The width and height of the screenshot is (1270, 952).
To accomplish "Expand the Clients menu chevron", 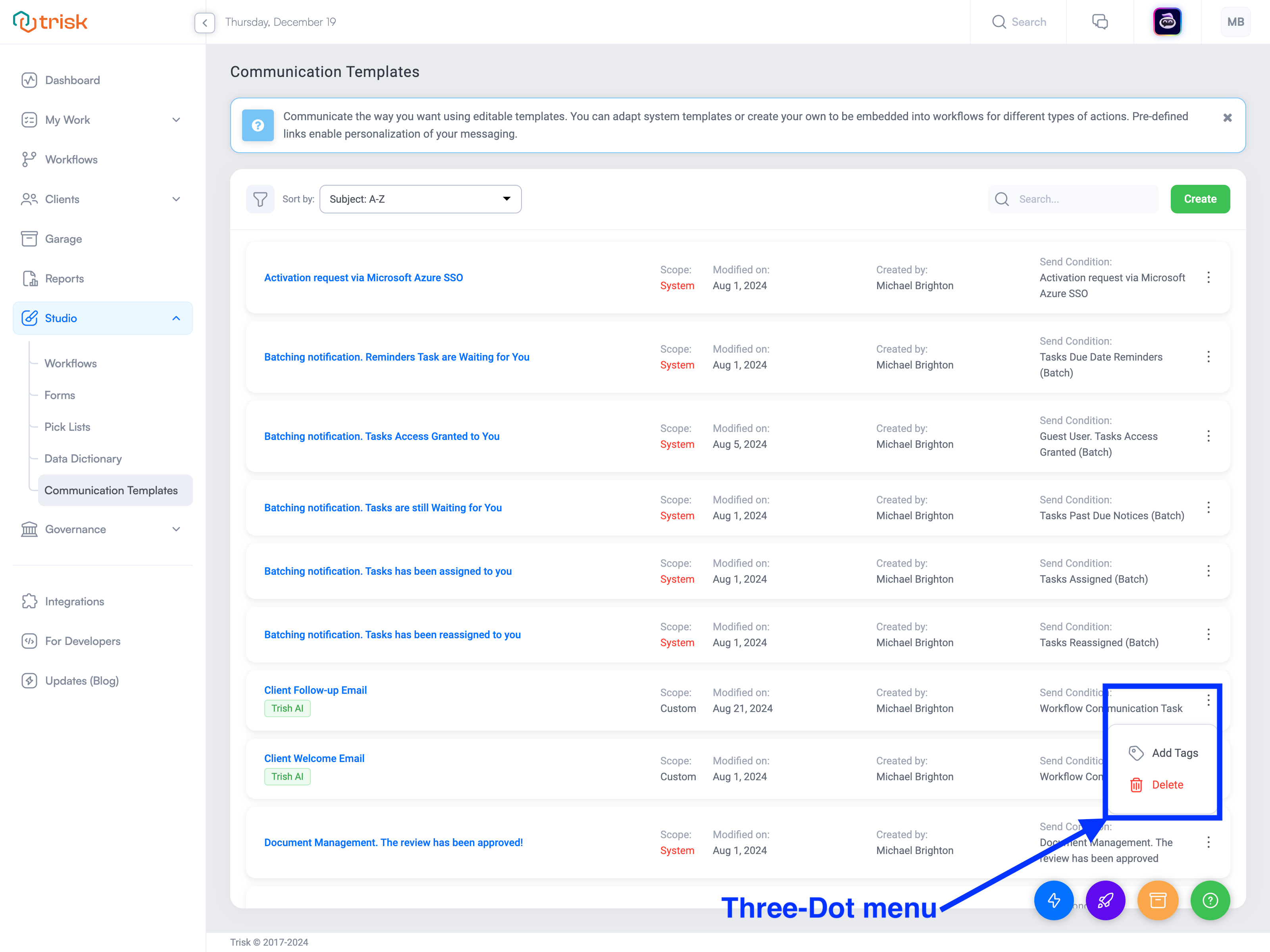I will point(176,199).
